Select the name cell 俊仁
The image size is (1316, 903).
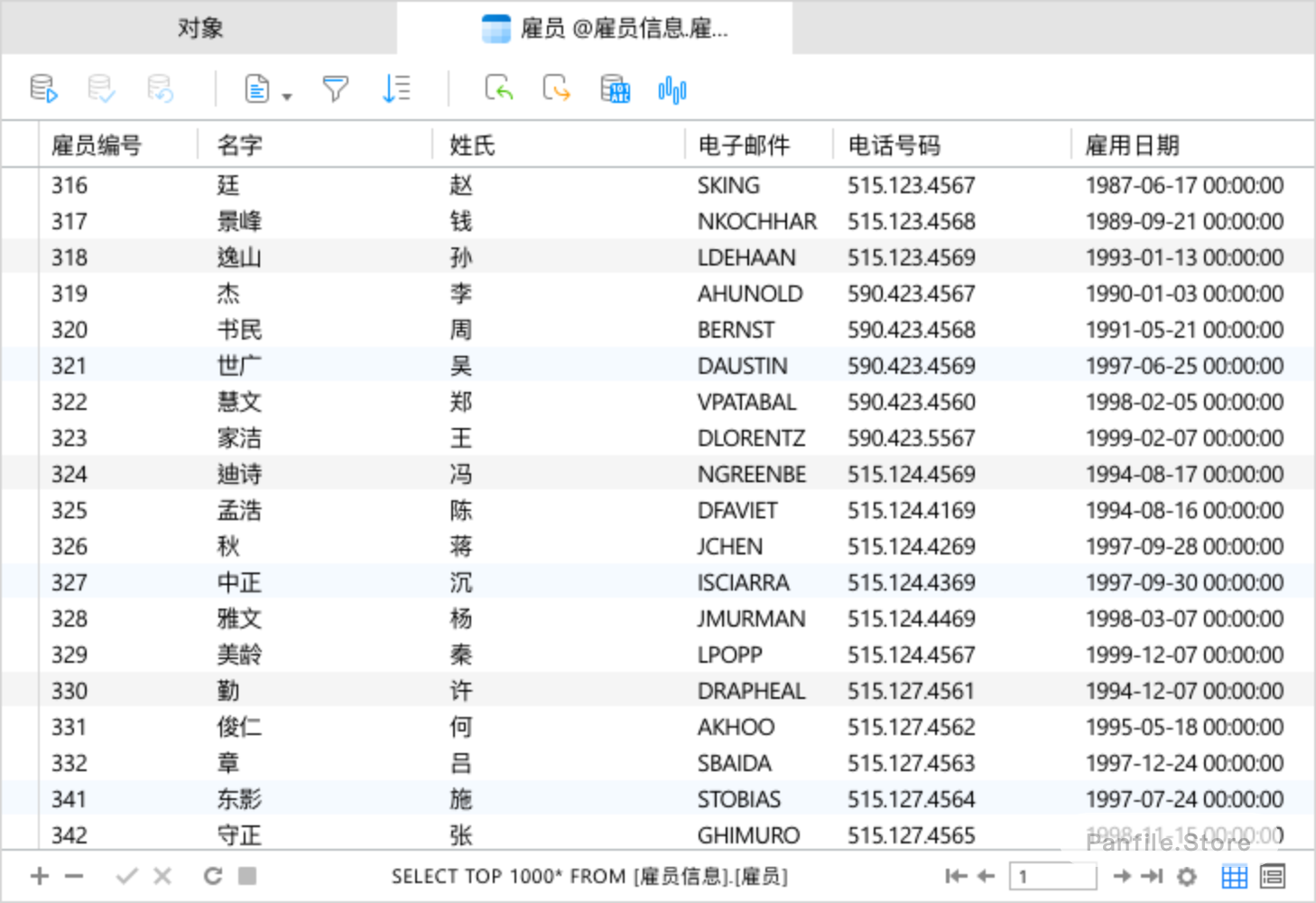tap(239, 727)
